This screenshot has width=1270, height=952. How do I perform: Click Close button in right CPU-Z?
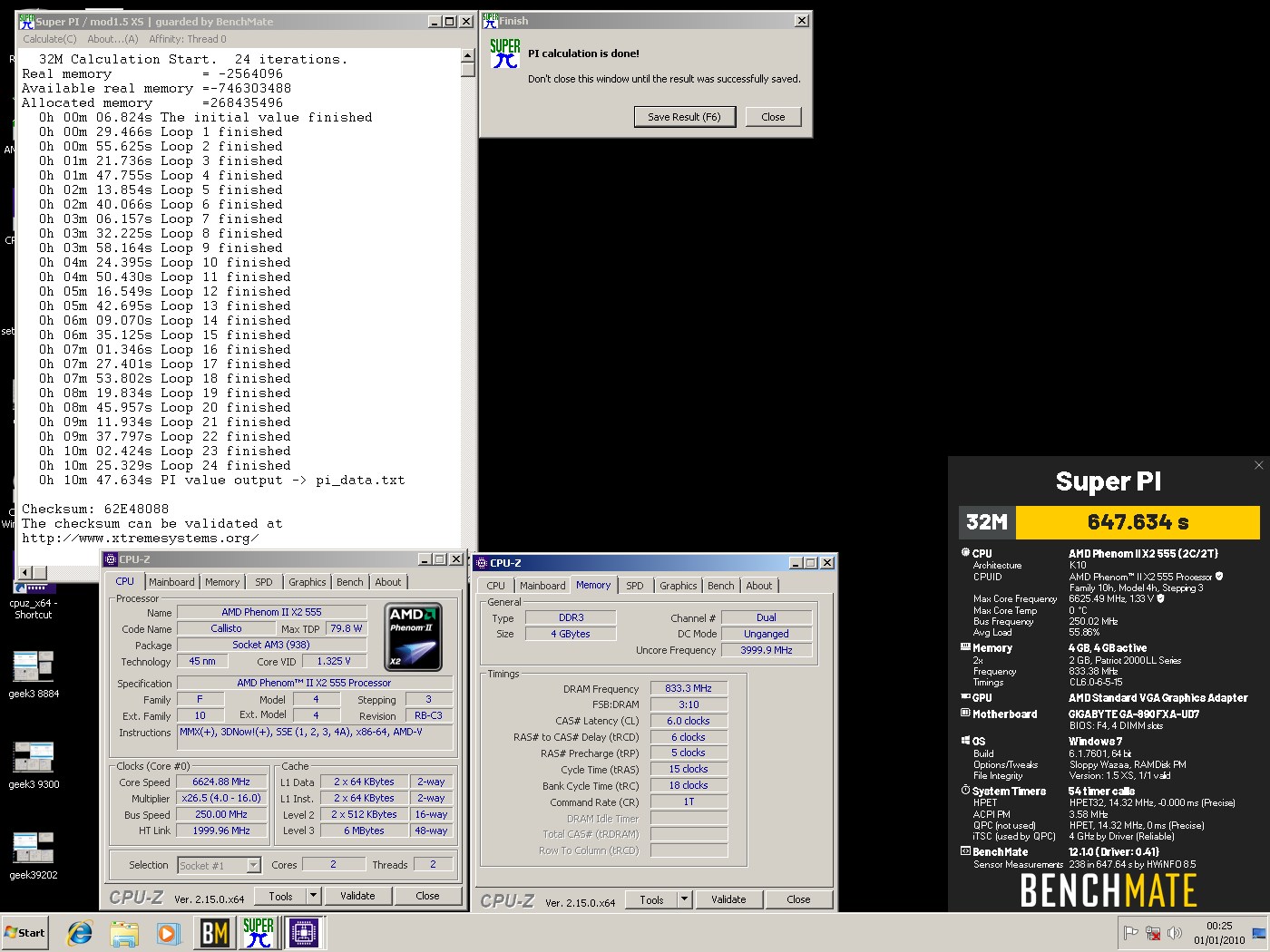click(798, 899)
